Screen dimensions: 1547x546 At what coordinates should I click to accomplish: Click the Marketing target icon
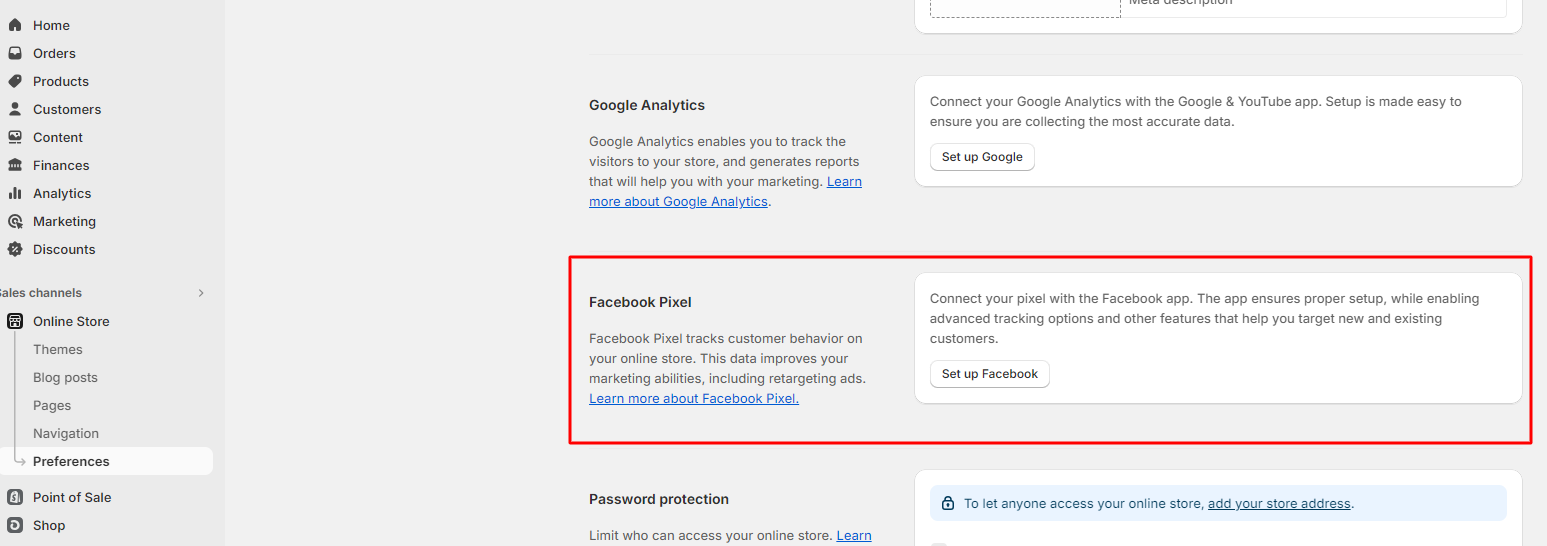point(15,221)
